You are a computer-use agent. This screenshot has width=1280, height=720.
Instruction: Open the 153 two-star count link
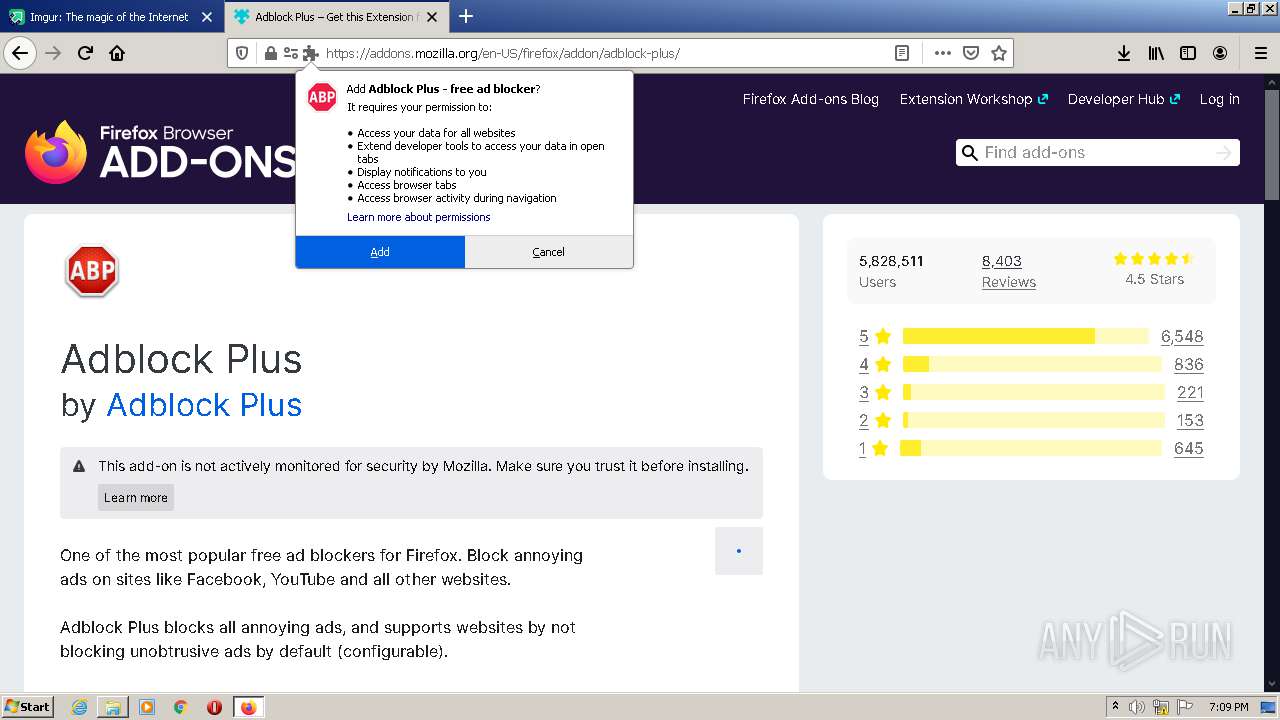coord(1190,421)
